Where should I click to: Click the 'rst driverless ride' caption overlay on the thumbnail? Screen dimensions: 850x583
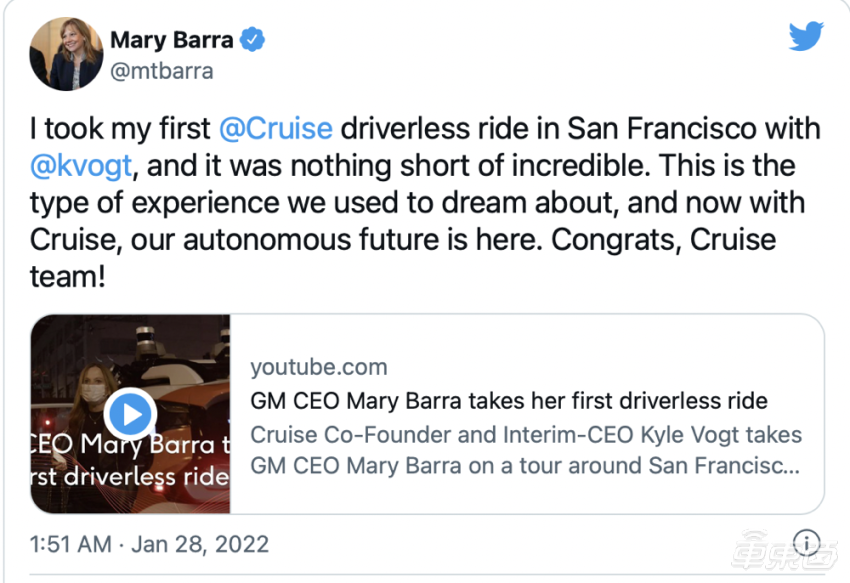tap(130, 477)
